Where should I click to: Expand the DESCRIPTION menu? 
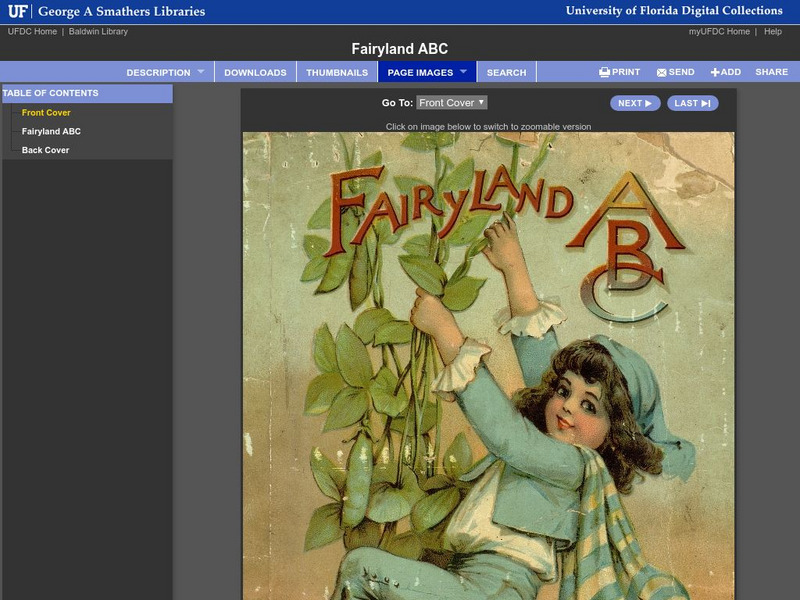tap(162, 72)
